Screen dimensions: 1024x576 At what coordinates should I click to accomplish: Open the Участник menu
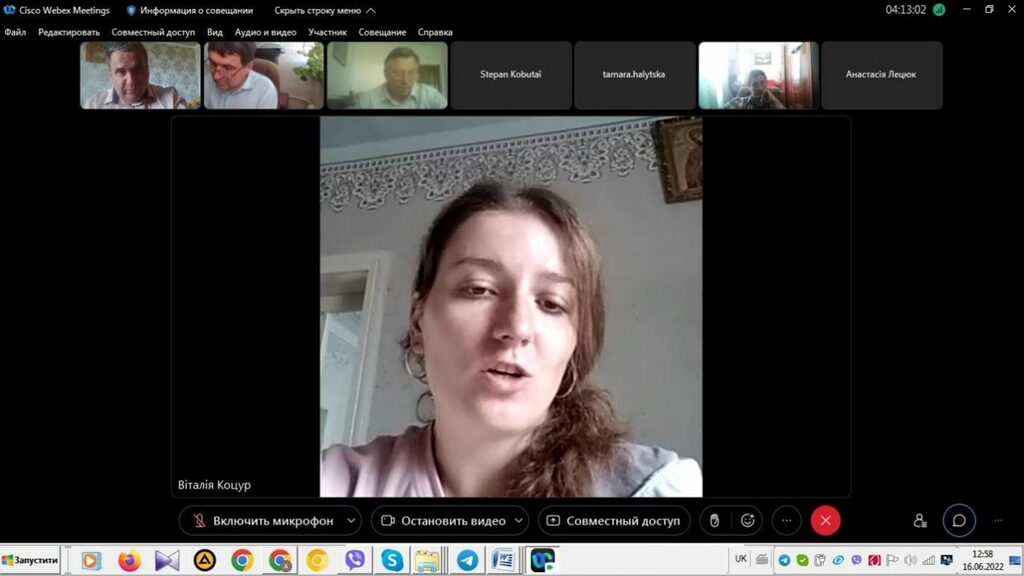(328, 32)
